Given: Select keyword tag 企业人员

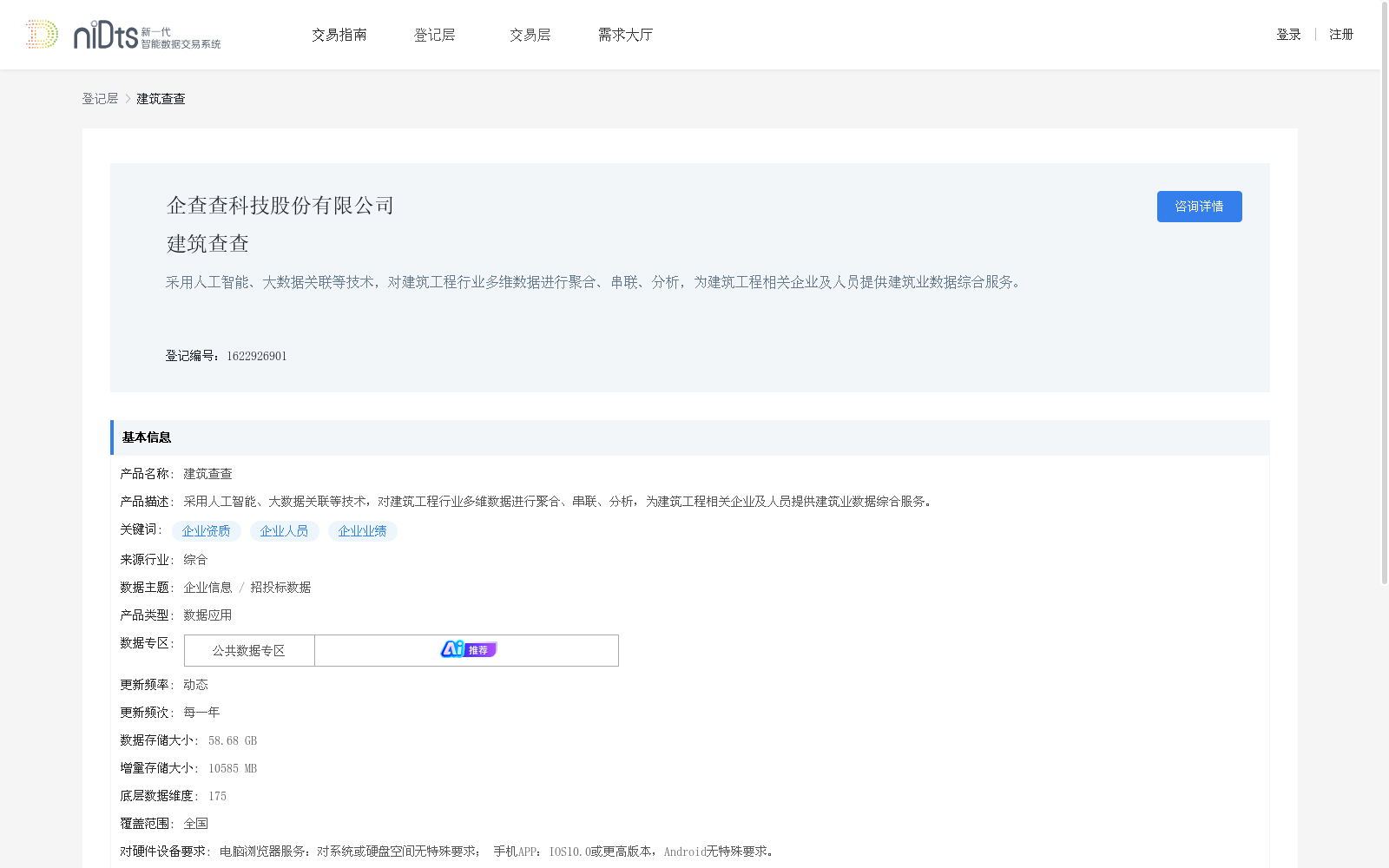Looking at the screenshot, I should [285, 531].
